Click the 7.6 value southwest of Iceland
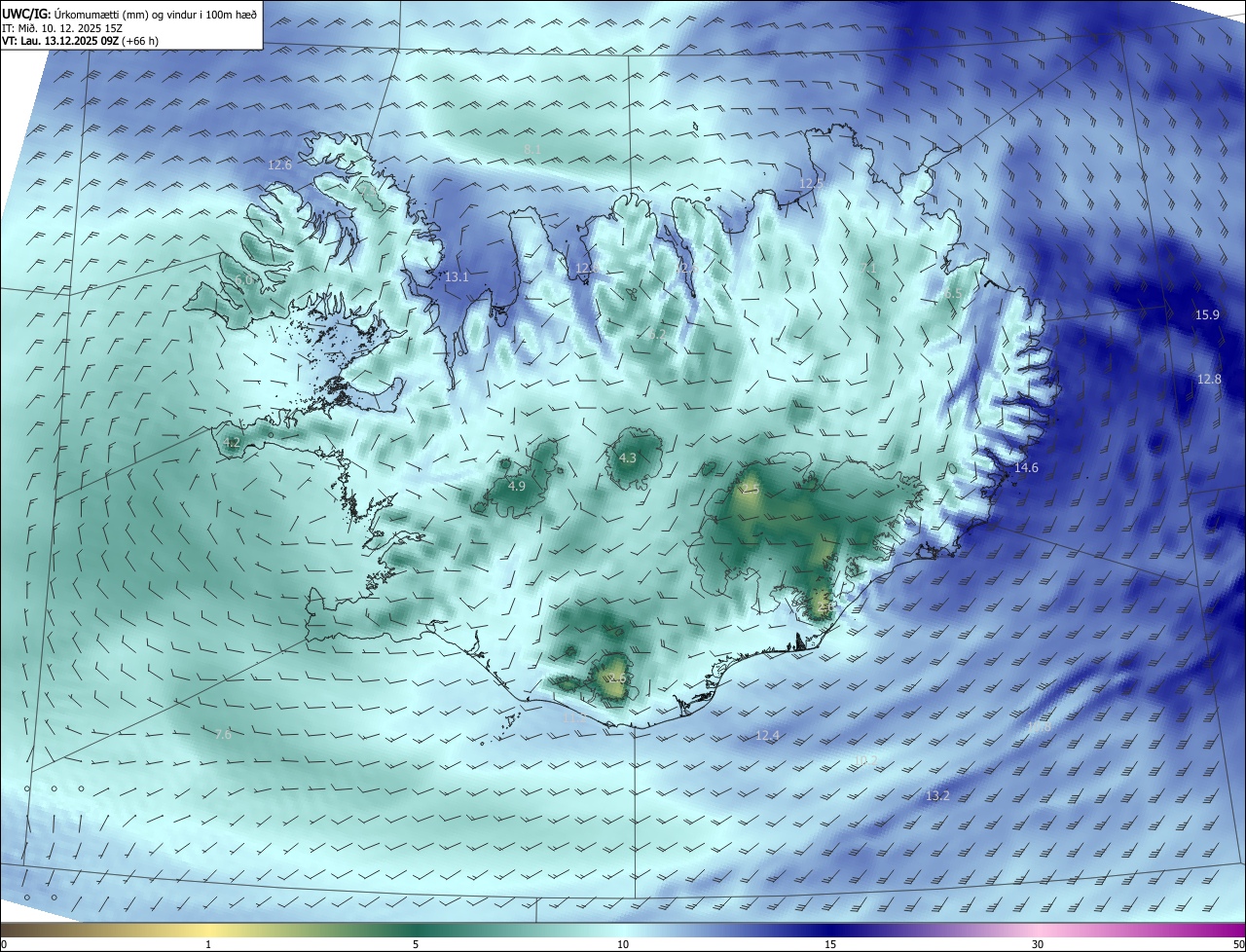The width and height of the screenshot is (1246, 952). pyautogui.click(x=223, y=734)
